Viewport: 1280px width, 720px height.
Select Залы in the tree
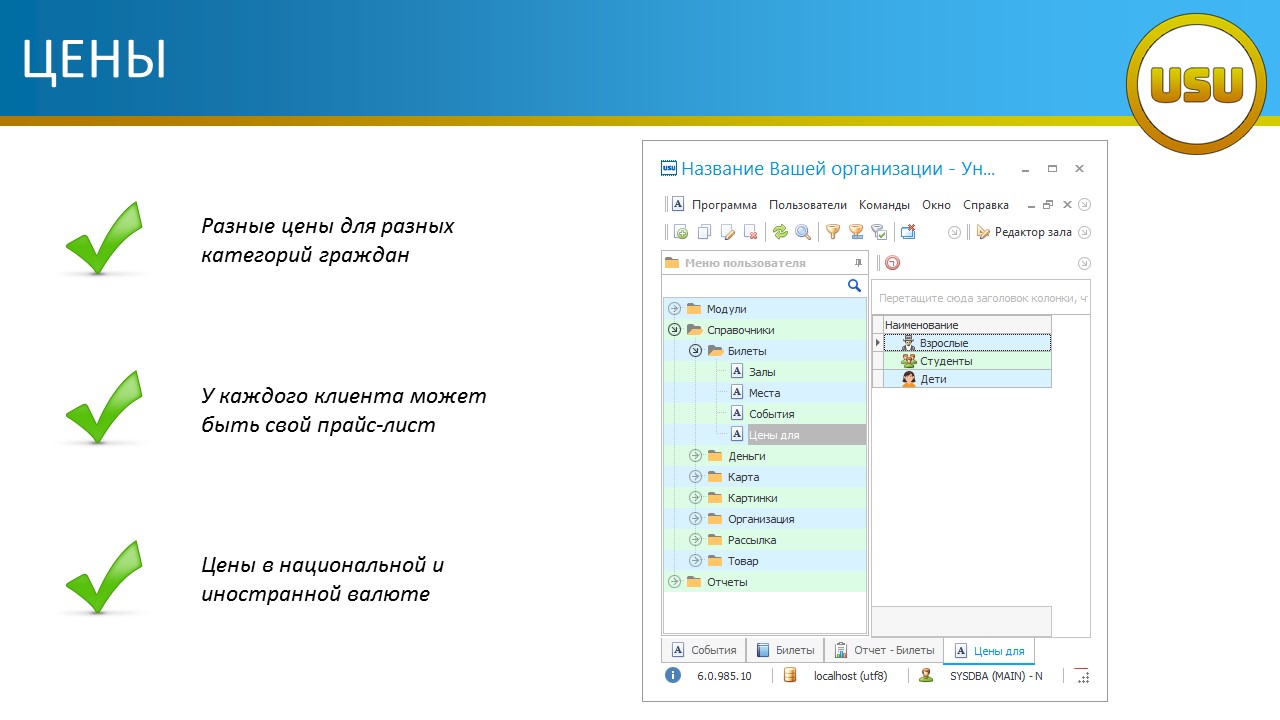point(764,372)
